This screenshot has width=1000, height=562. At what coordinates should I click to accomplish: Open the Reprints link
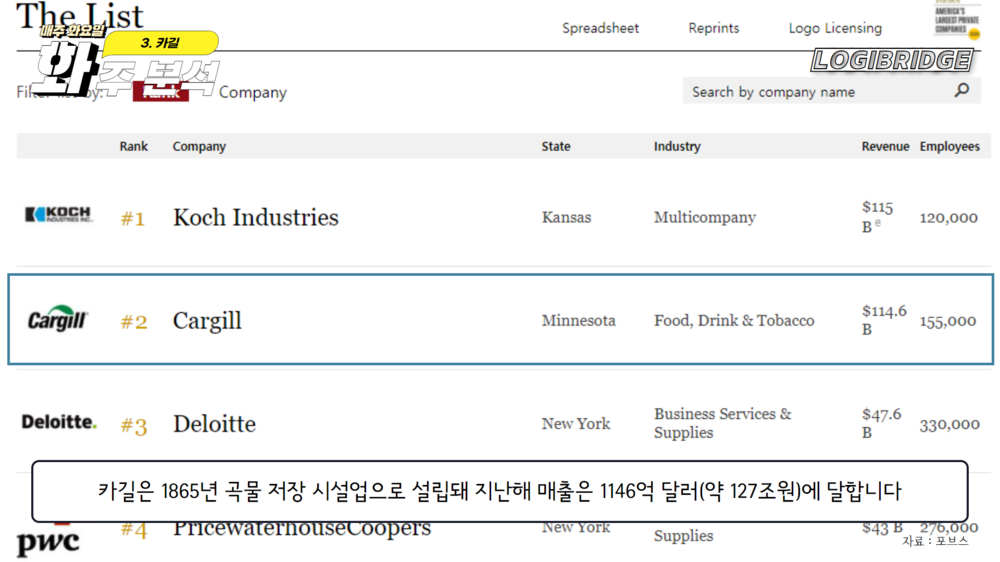[714, 28]
